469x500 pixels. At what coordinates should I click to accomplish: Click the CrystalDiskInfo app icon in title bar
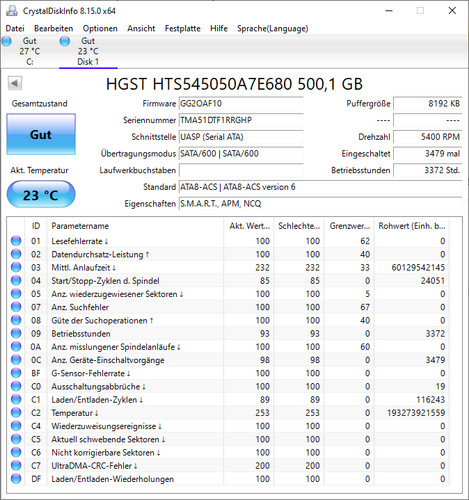coord(12,10)
